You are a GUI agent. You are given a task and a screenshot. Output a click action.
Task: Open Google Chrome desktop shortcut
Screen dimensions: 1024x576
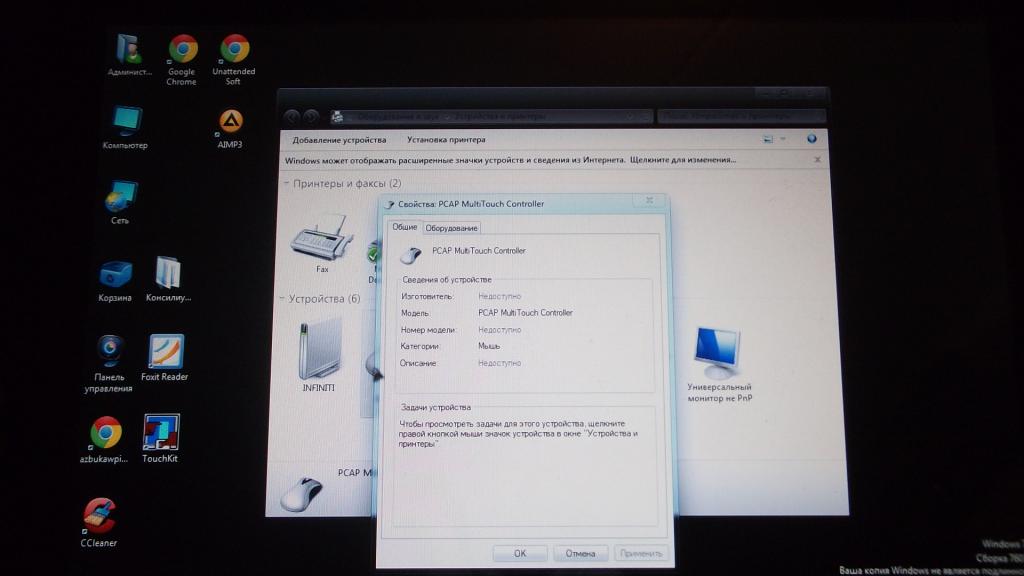click(182, 50)
